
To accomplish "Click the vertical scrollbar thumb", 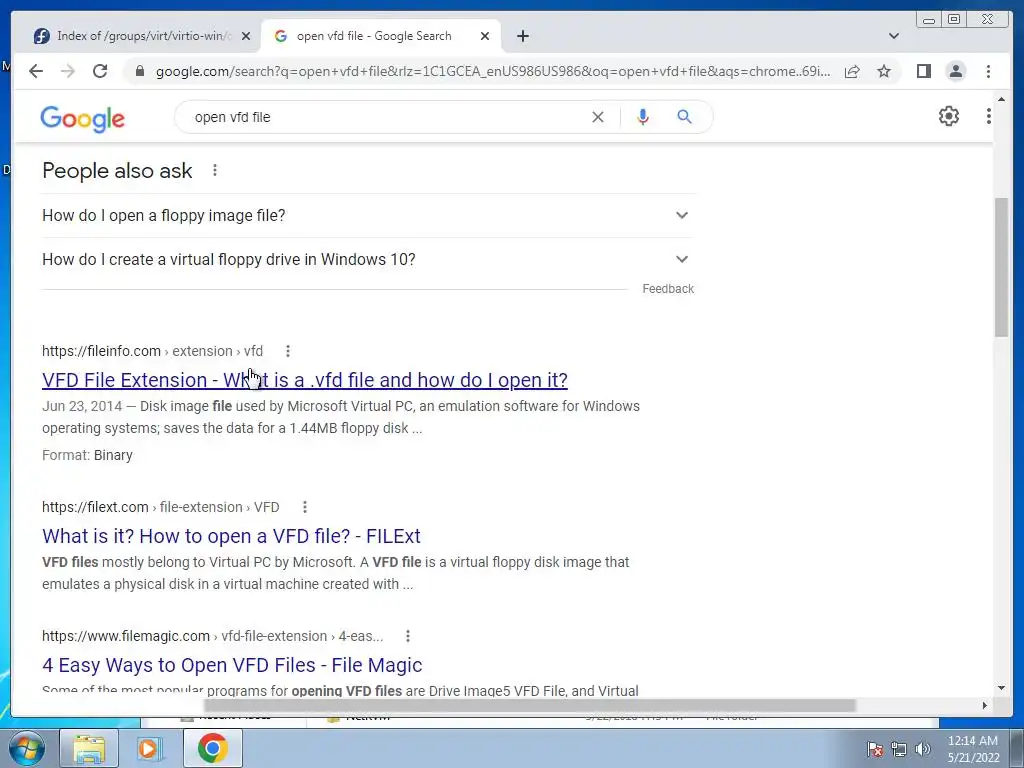I will pyautogui.click(x=1002, y=267).
